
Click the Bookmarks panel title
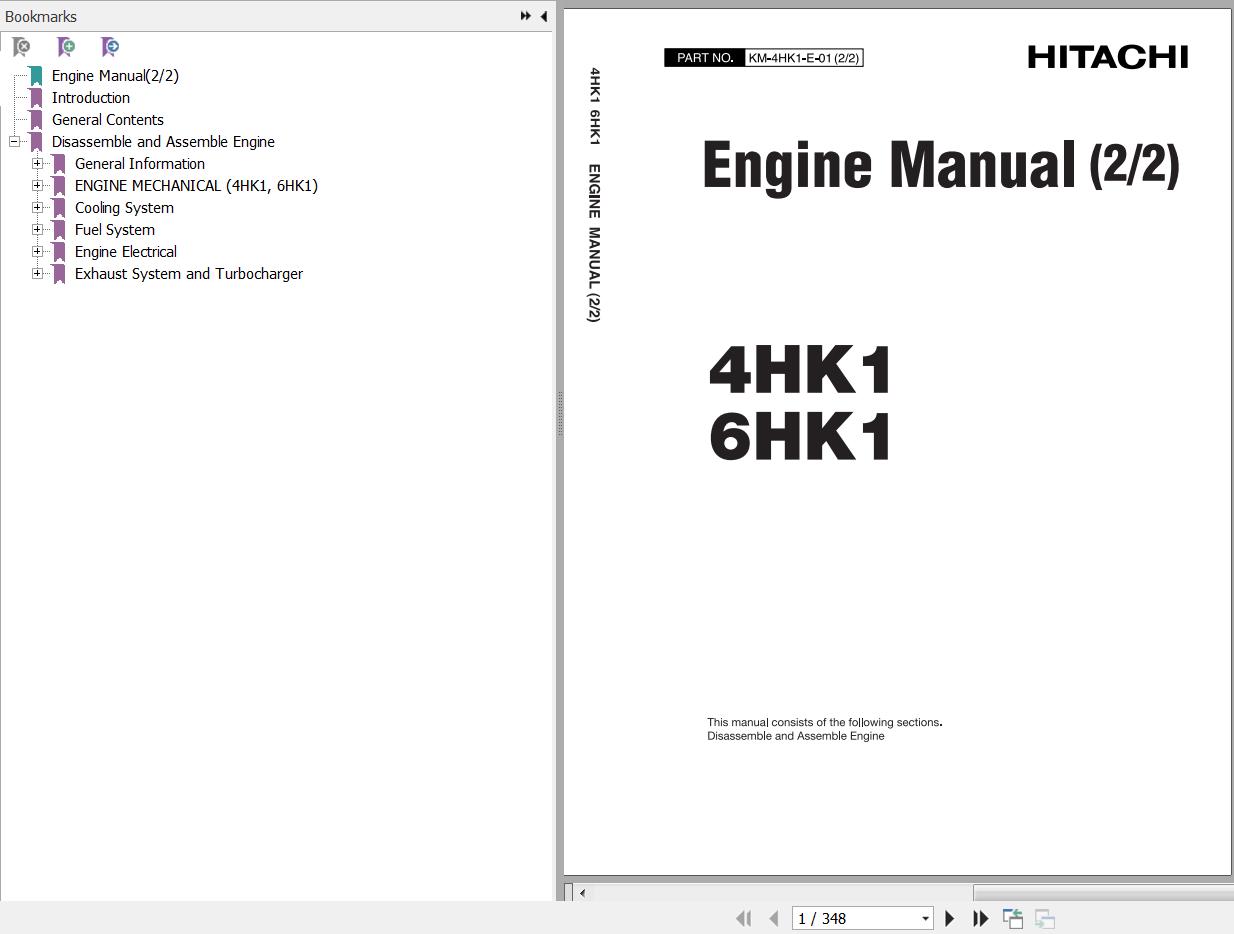tap(41, 16)
